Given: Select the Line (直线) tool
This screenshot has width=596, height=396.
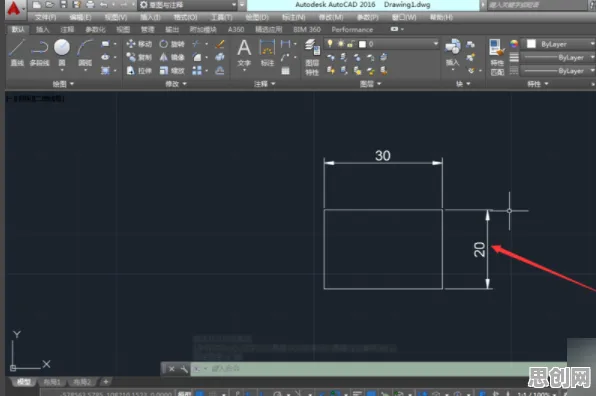Looking at the screenshot, I should pyautogui.click(x=17, y=53).
